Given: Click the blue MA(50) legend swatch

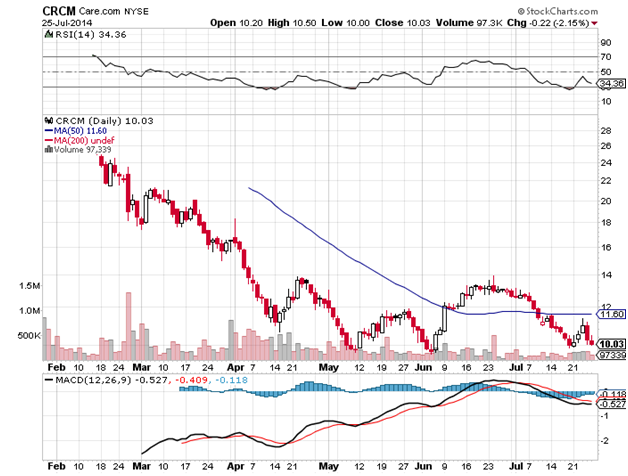Looking at the screenshot, I should (x=49, y=129).
